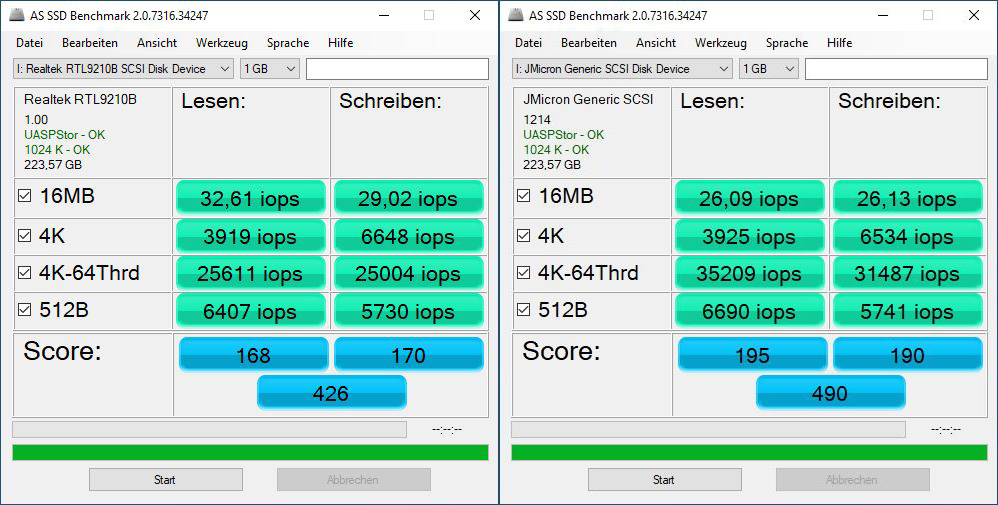998x505 pixels.
Task: Open the Hilfe menu in the JMicron window
Action: 840,43
